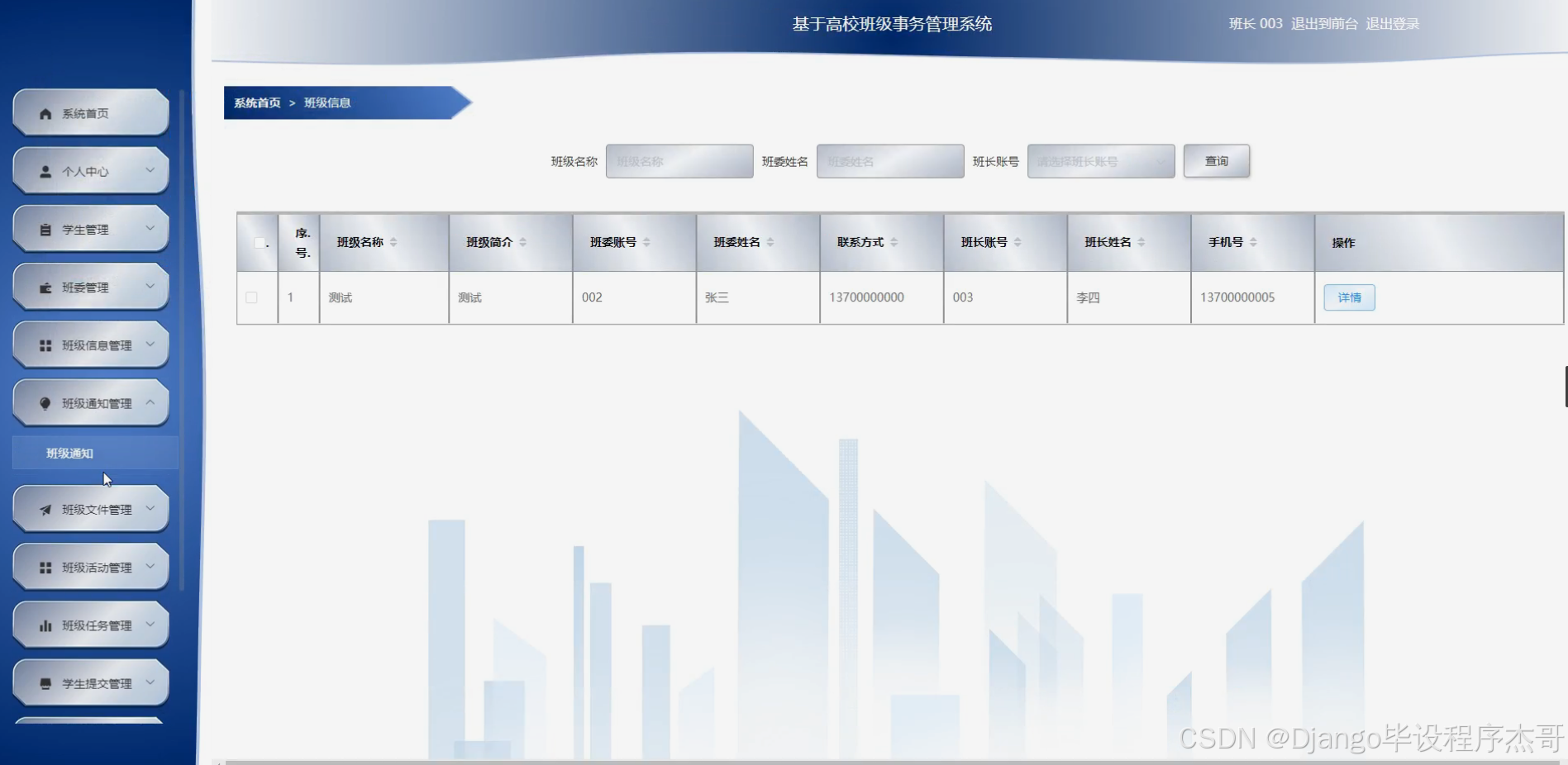Viewport: 1568px width, 765px height.
Task: Sort table by 班委姓名 arrows
Action: point(770,242)
